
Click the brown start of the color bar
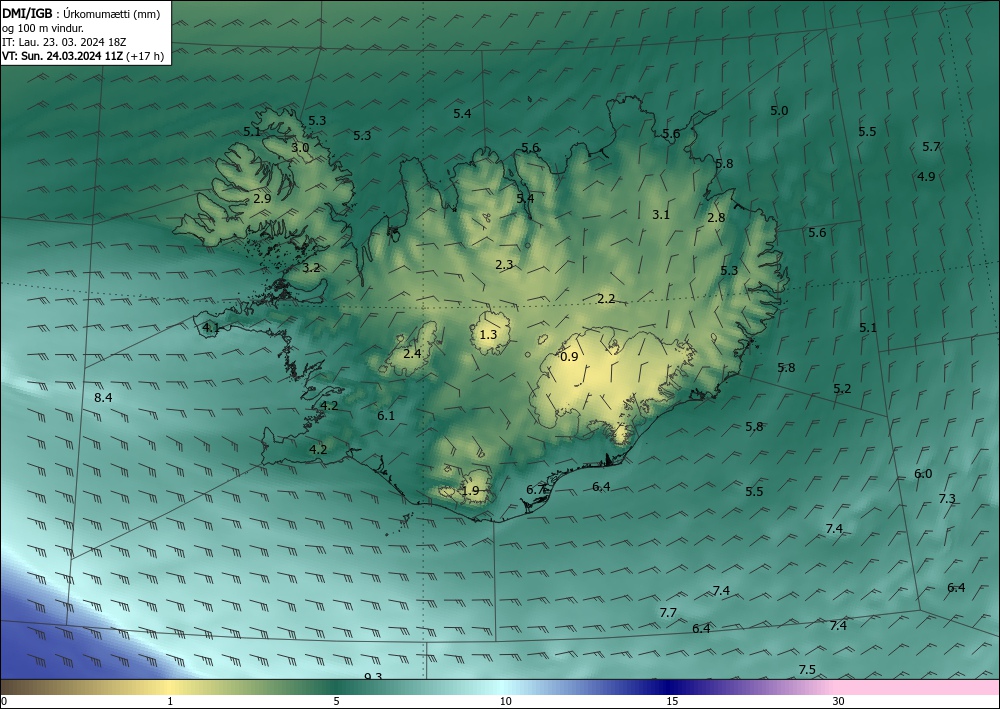26,687
